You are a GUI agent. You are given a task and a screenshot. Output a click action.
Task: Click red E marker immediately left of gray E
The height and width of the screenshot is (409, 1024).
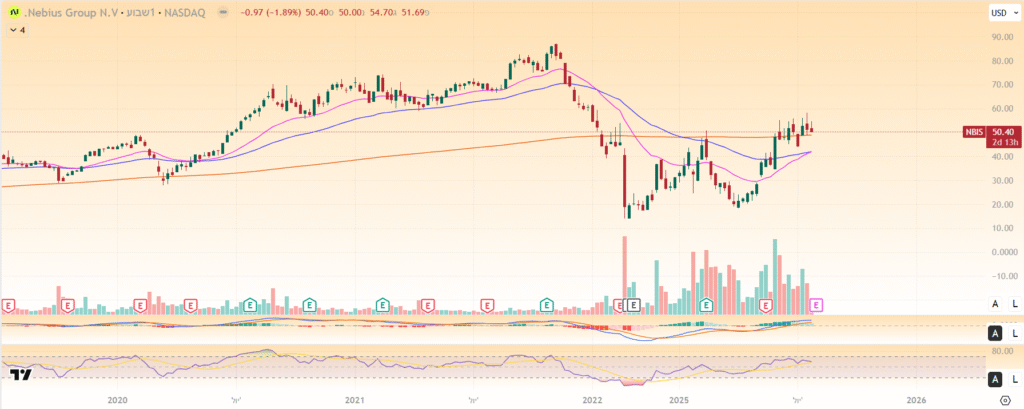619,304
